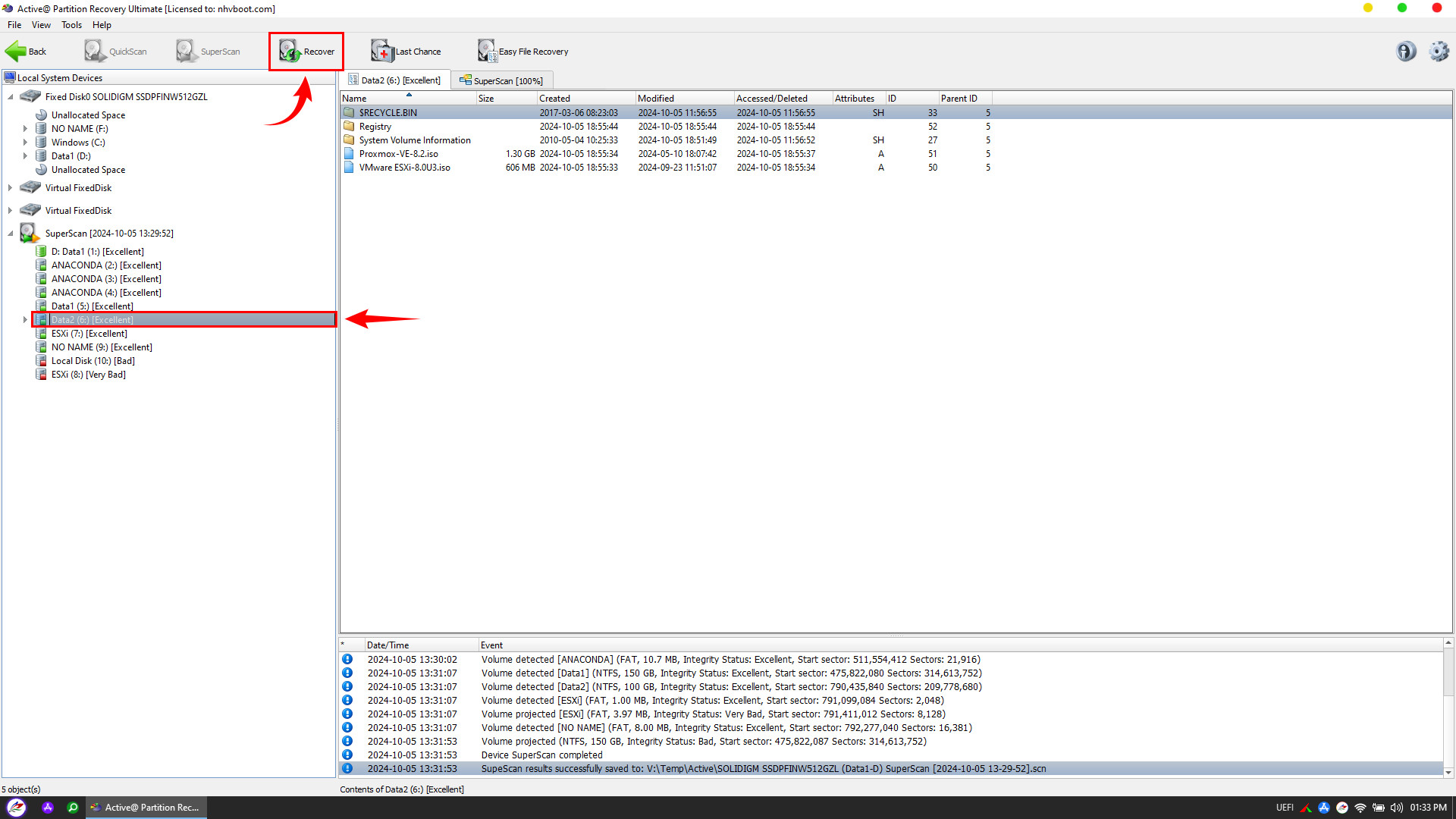Expand the Fixed Disk0 SOLIDIGM node
1456x819 pixels.
coord(8,96)
